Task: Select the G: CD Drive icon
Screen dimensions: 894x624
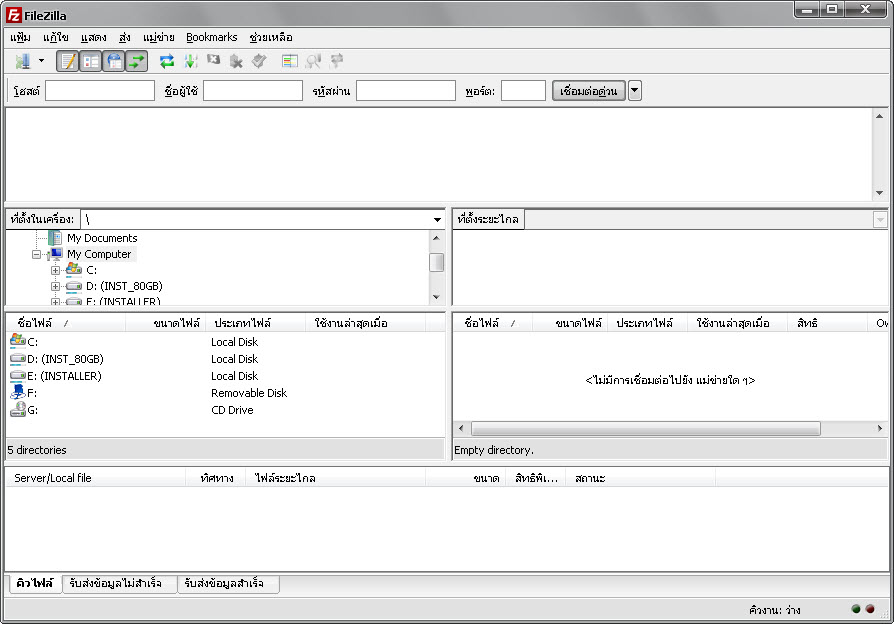Action: tap(18, 410)
